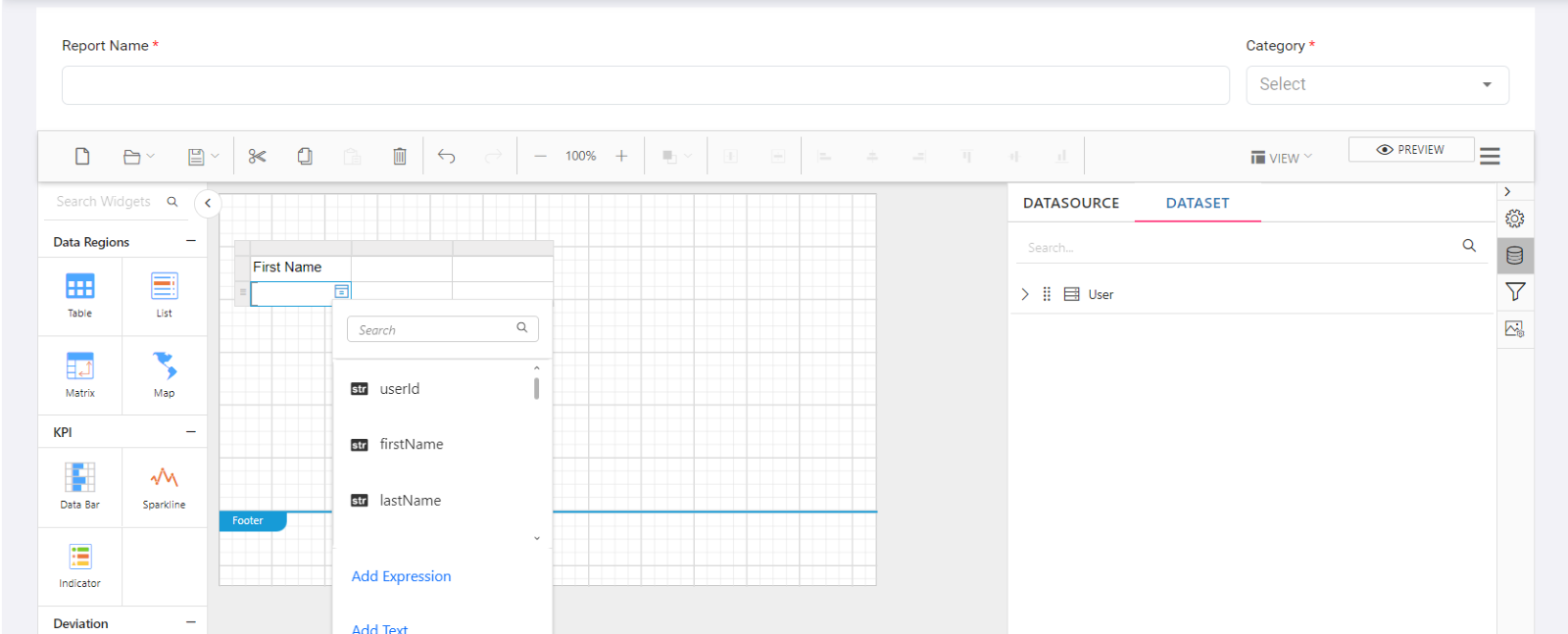The image size is (1568, 634).
Task: Open the Category select dropdown
Action: click(1377, 85)
